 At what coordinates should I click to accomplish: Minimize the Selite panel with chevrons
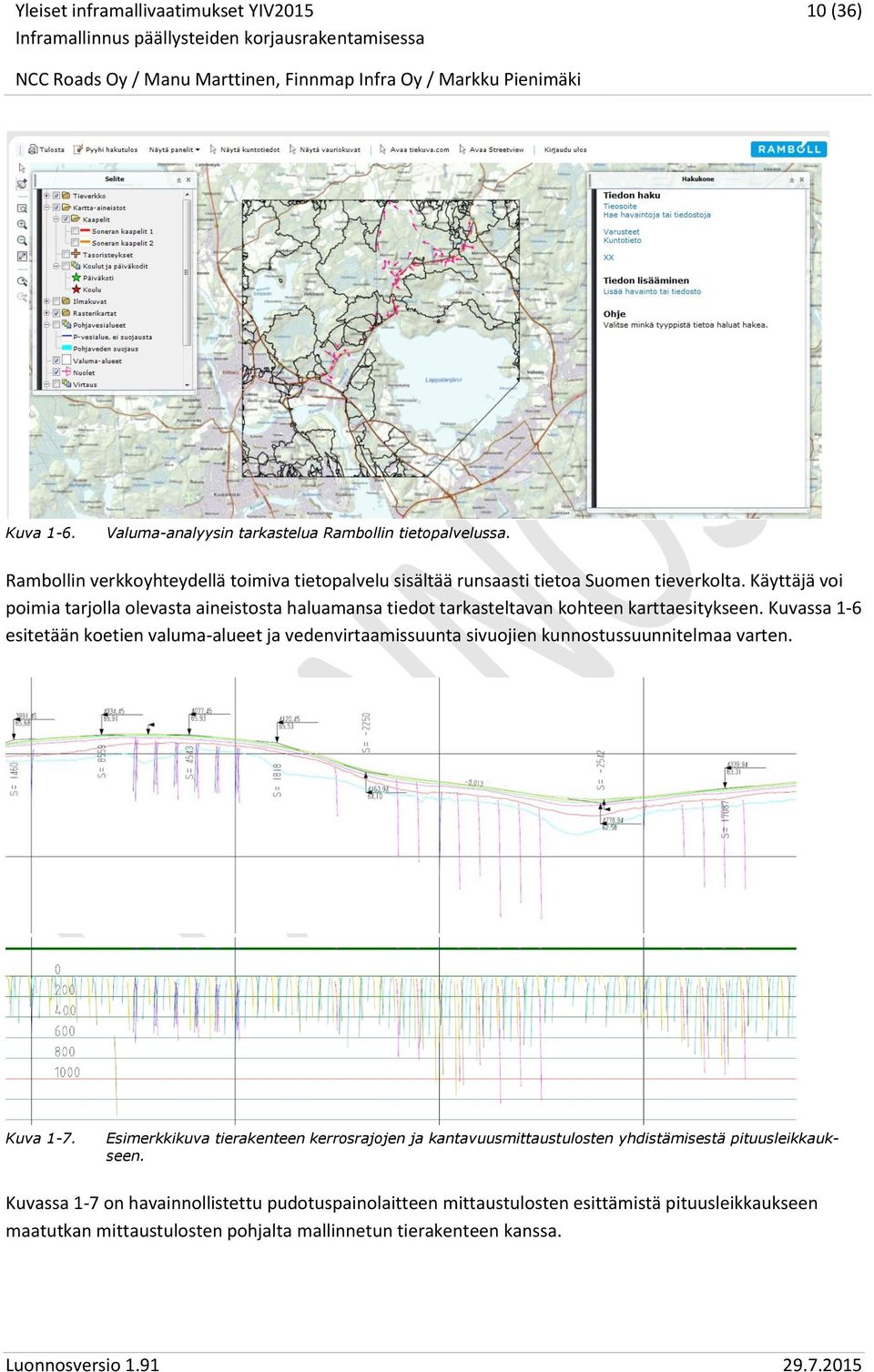178,179
